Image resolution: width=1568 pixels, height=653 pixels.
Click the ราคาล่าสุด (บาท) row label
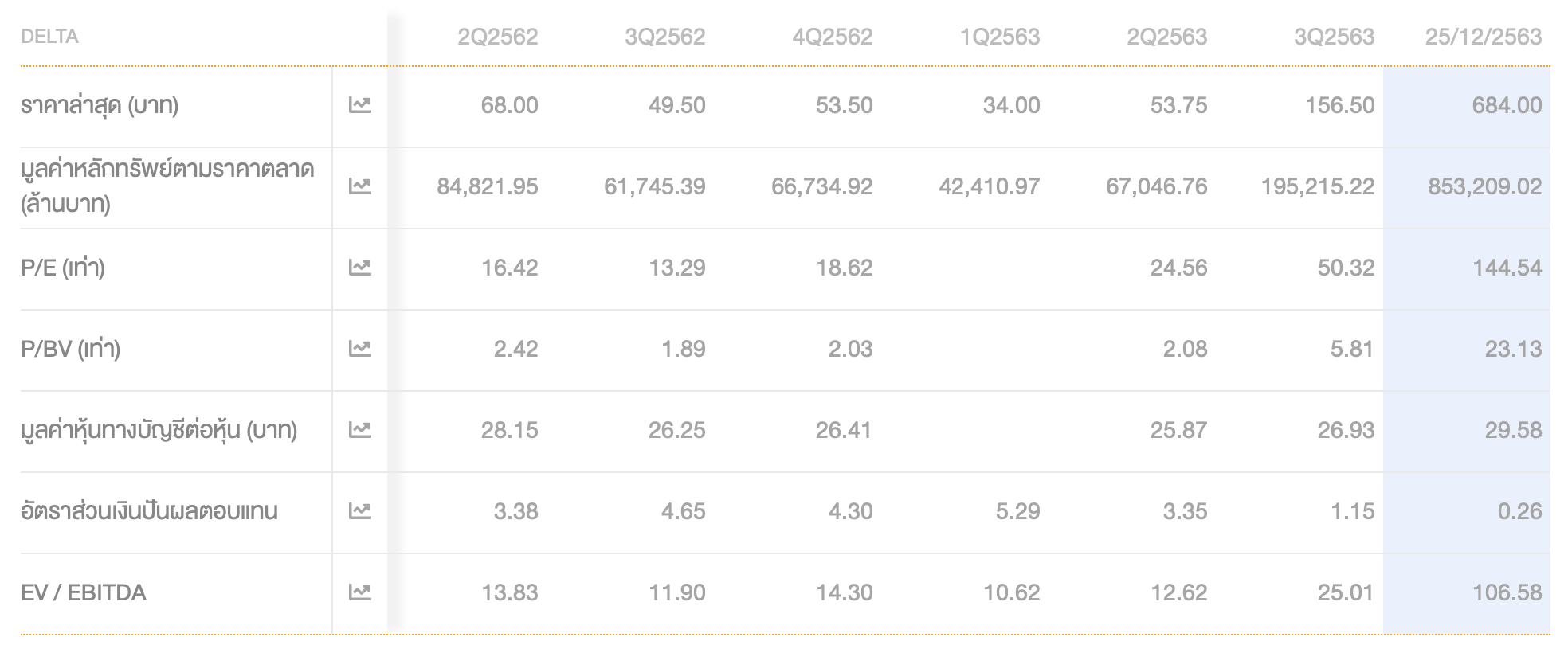[100, 105]
